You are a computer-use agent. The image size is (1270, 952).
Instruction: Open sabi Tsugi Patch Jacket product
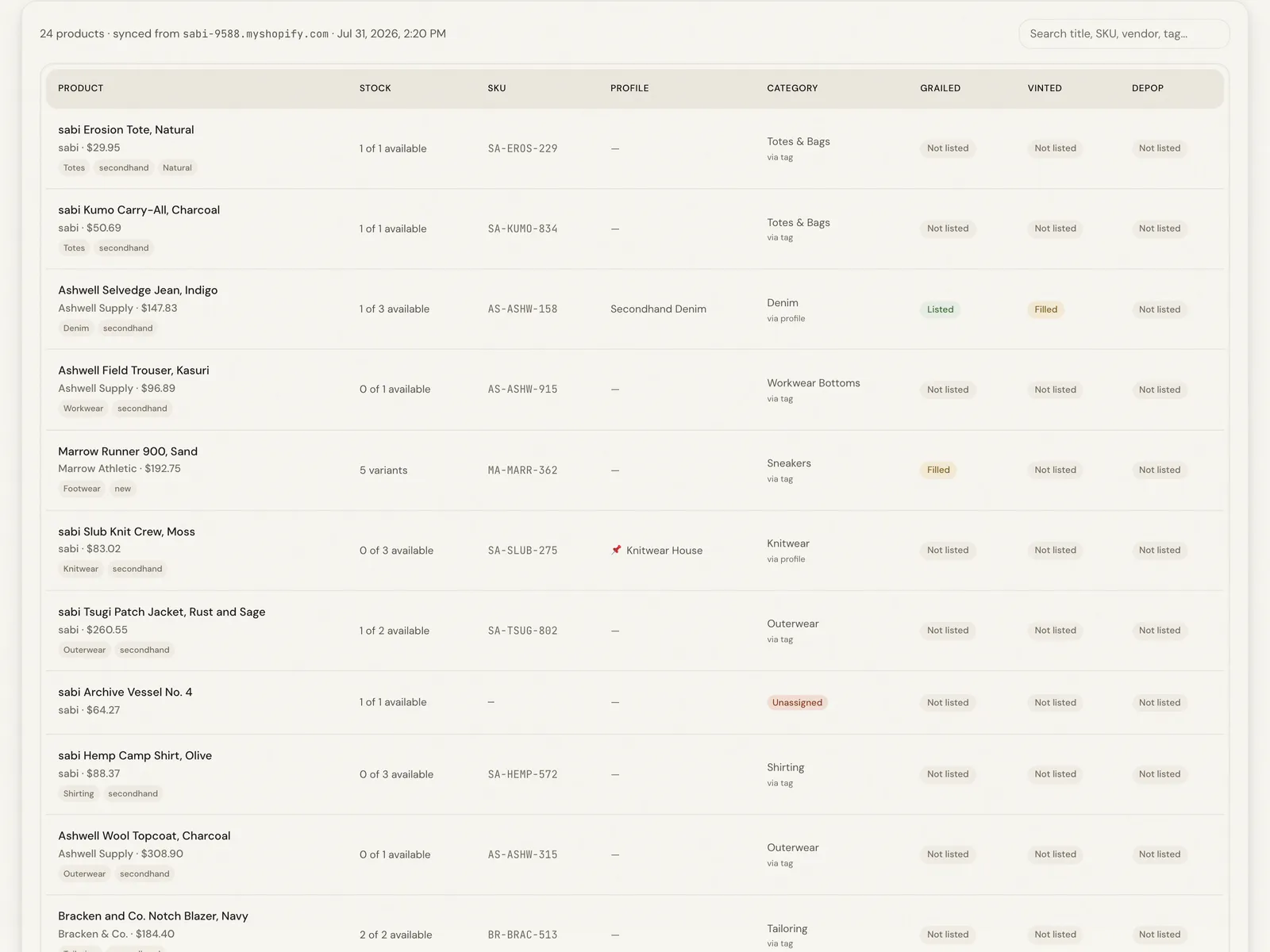[162, 612]
